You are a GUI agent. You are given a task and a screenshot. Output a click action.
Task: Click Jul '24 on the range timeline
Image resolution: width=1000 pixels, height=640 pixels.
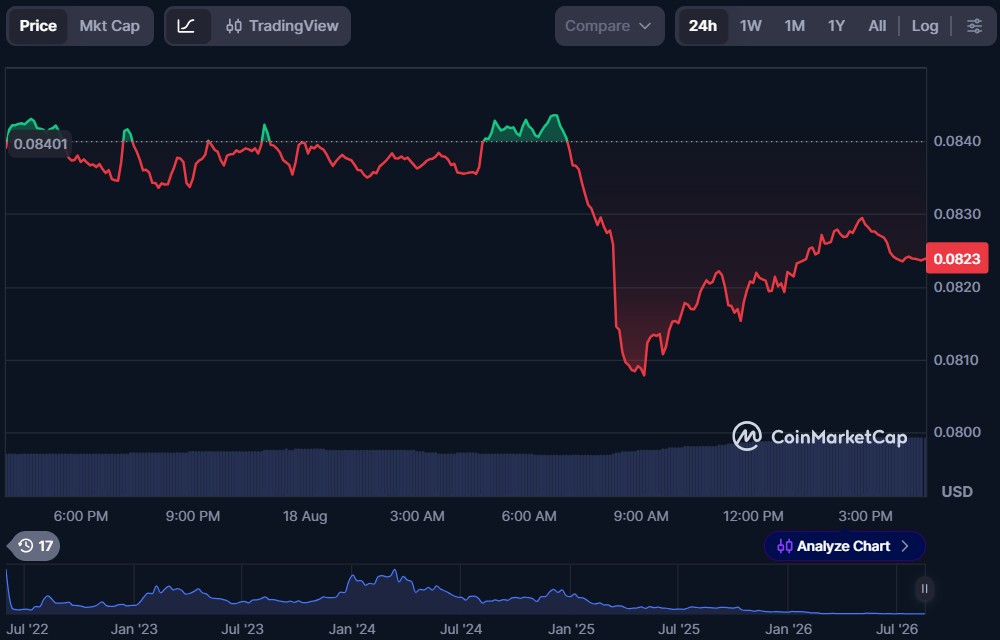click(461, 630)
